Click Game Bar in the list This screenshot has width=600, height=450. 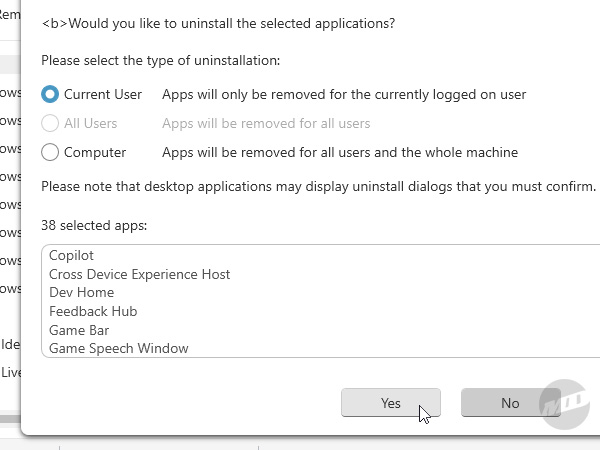[x=79, y=330]
